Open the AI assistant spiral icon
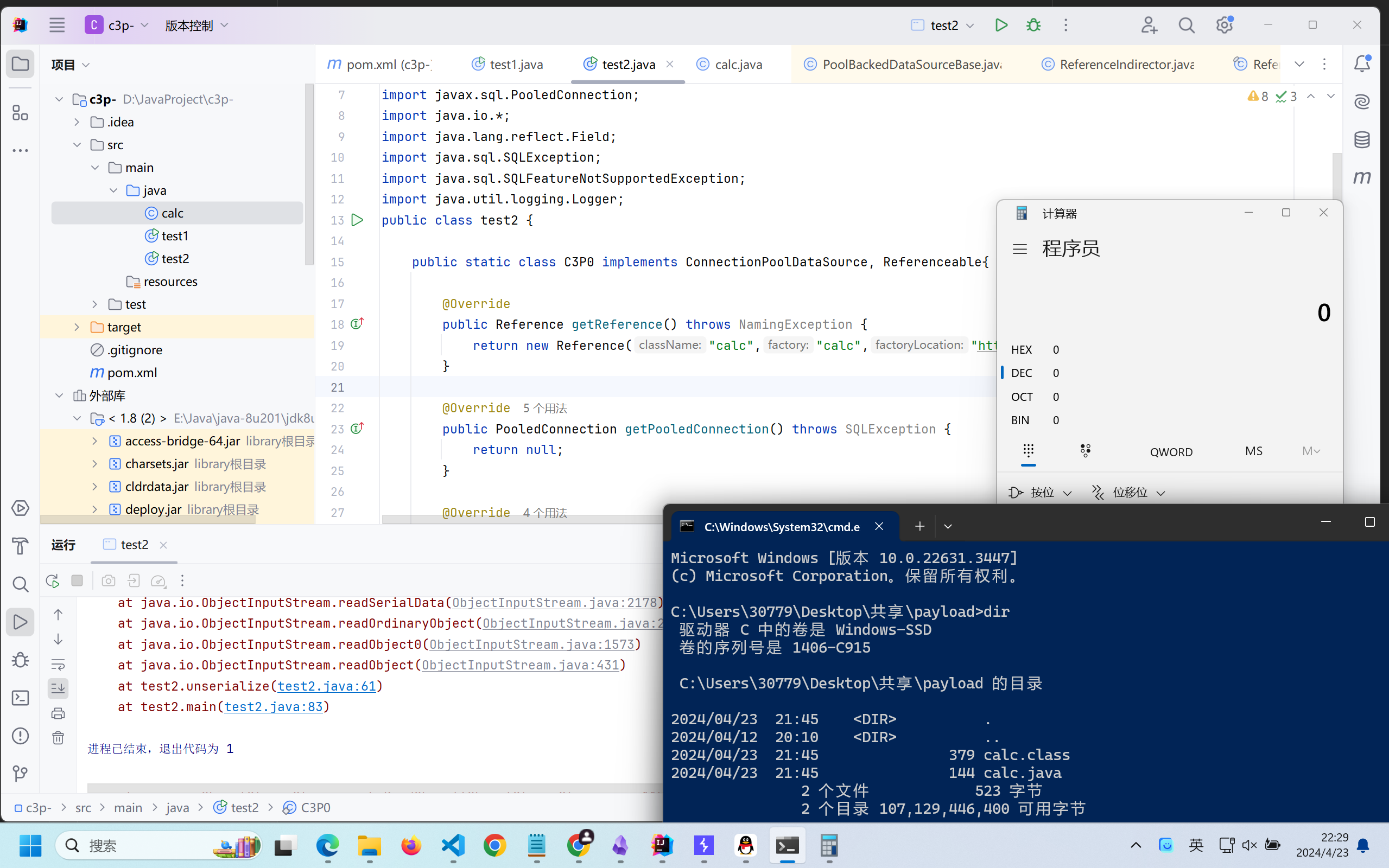 1362,101
